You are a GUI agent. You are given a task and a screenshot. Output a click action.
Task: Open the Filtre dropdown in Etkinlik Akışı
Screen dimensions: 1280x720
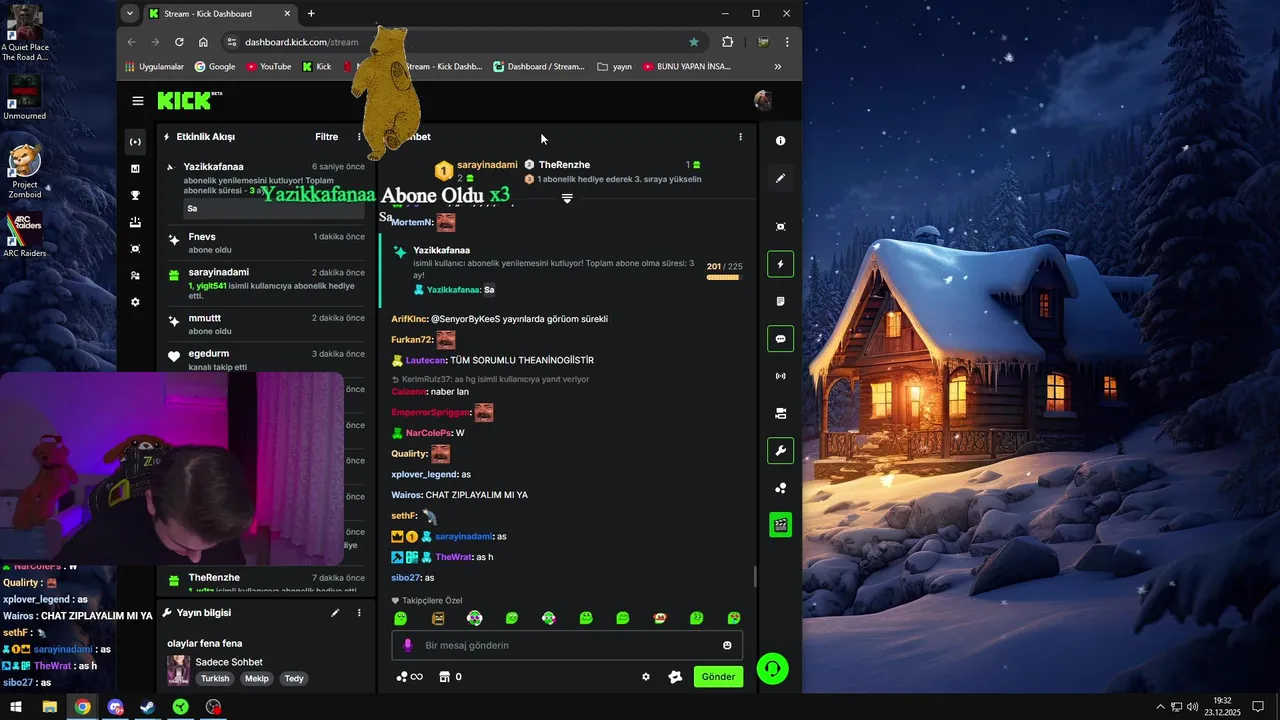(x=326, y=137)
